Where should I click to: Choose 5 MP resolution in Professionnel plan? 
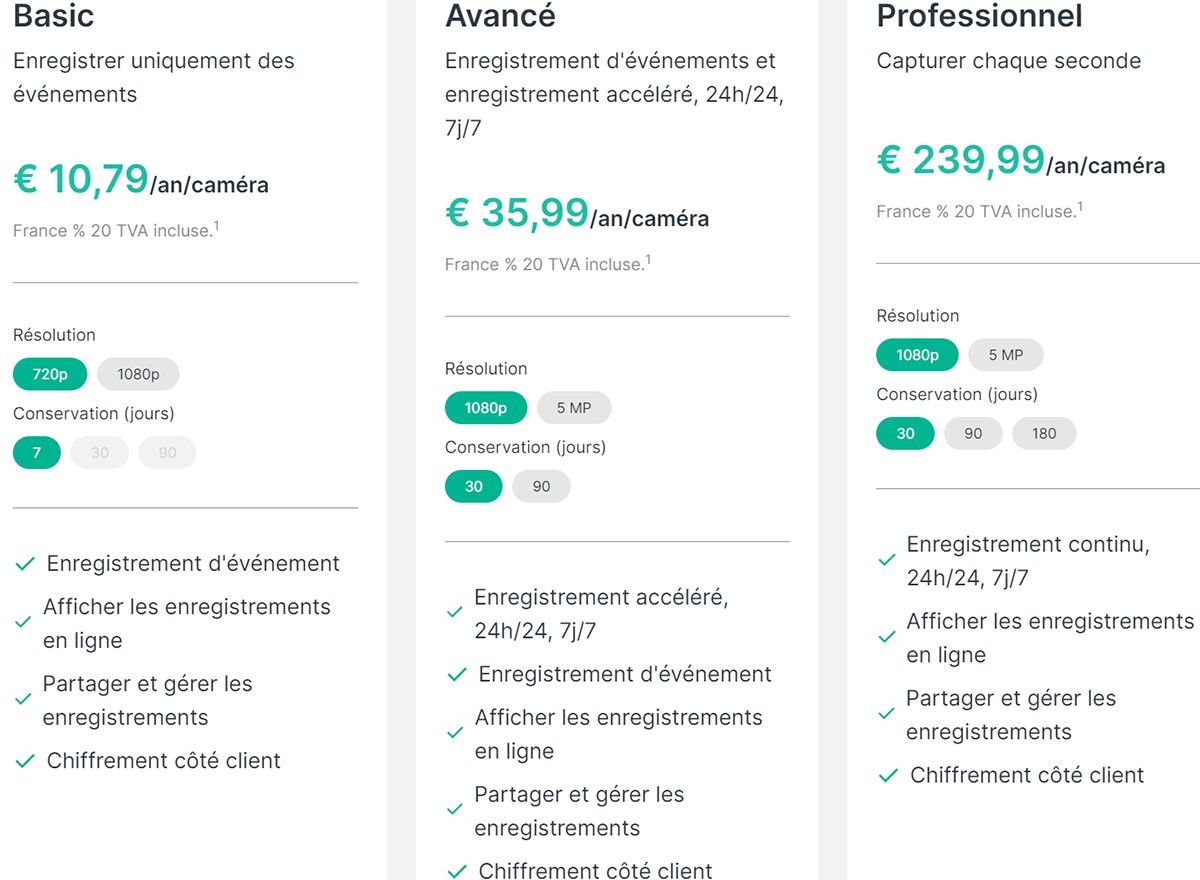[1005, 355]
